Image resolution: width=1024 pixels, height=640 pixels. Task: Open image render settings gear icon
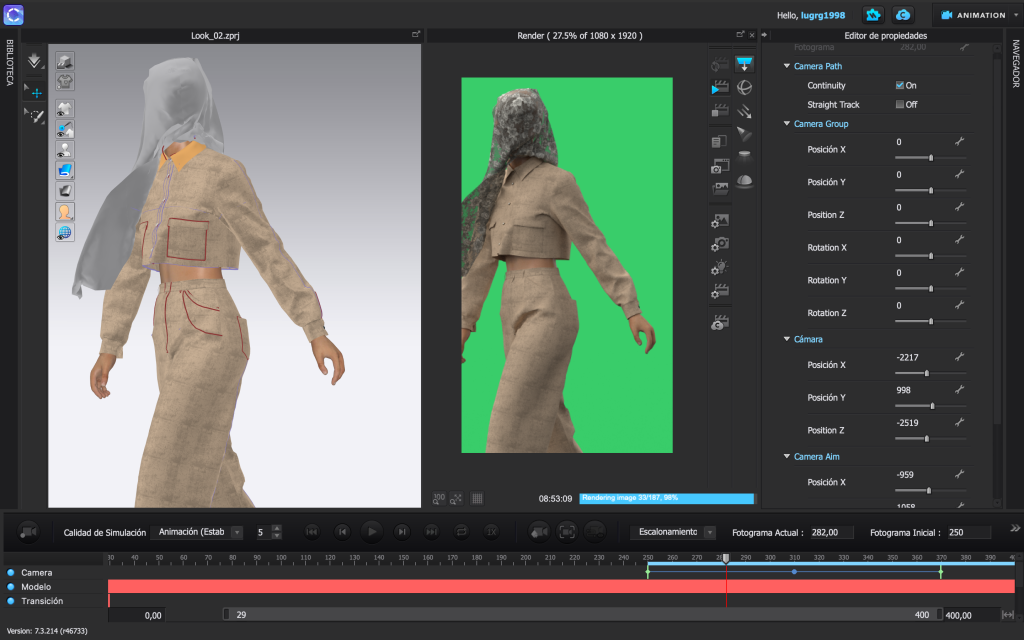point(719,221)
